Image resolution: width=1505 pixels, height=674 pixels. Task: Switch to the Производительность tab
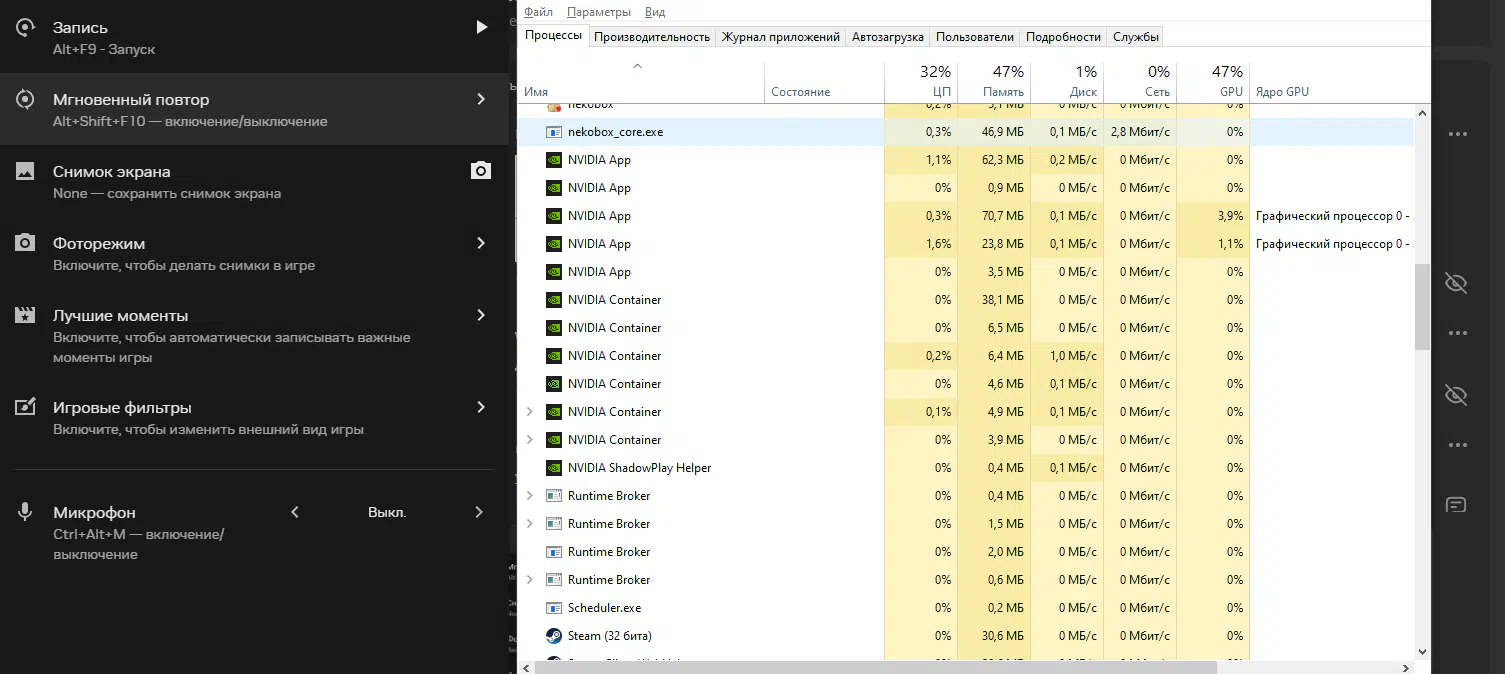pos(652,37)
